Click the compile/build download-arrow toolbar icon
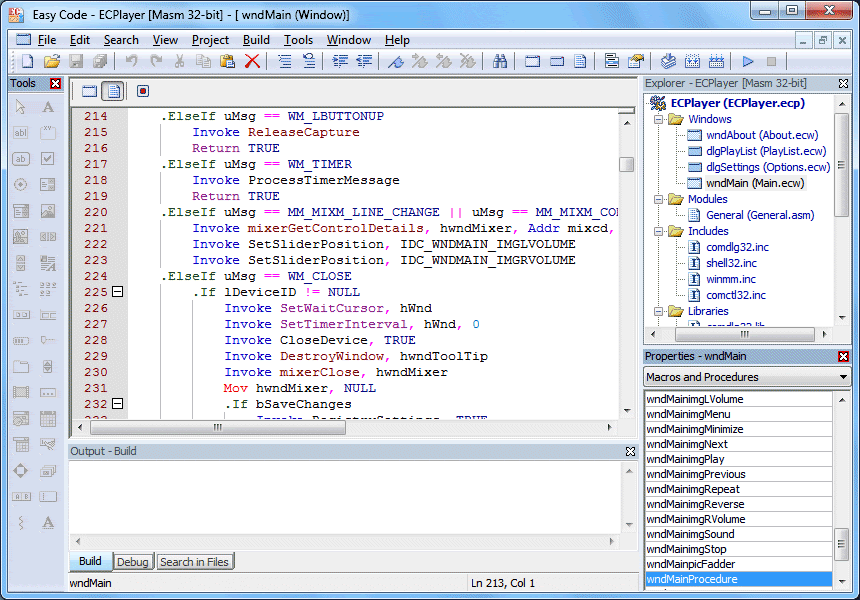Image resolution: width=860 pixels, height=600 pixels. [x=668, y=61]
